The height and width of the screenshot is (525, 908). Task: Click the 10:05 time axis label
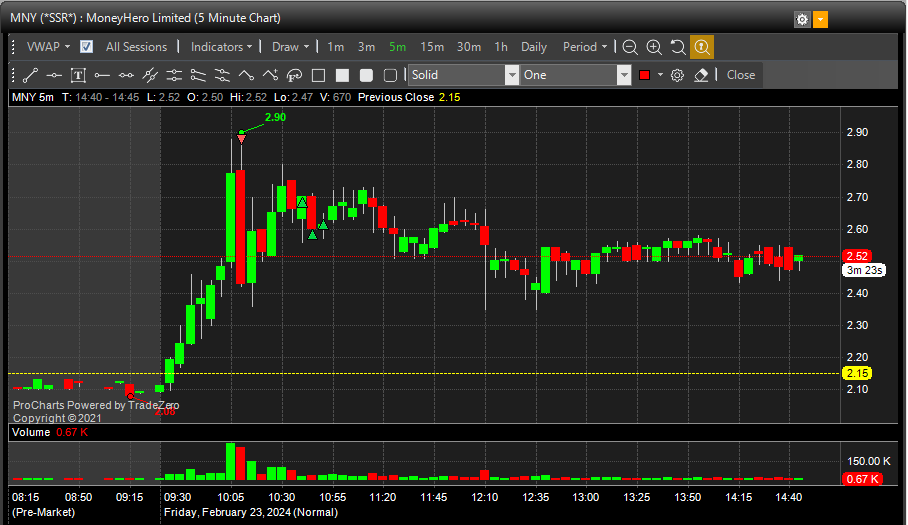pos(230,497)
